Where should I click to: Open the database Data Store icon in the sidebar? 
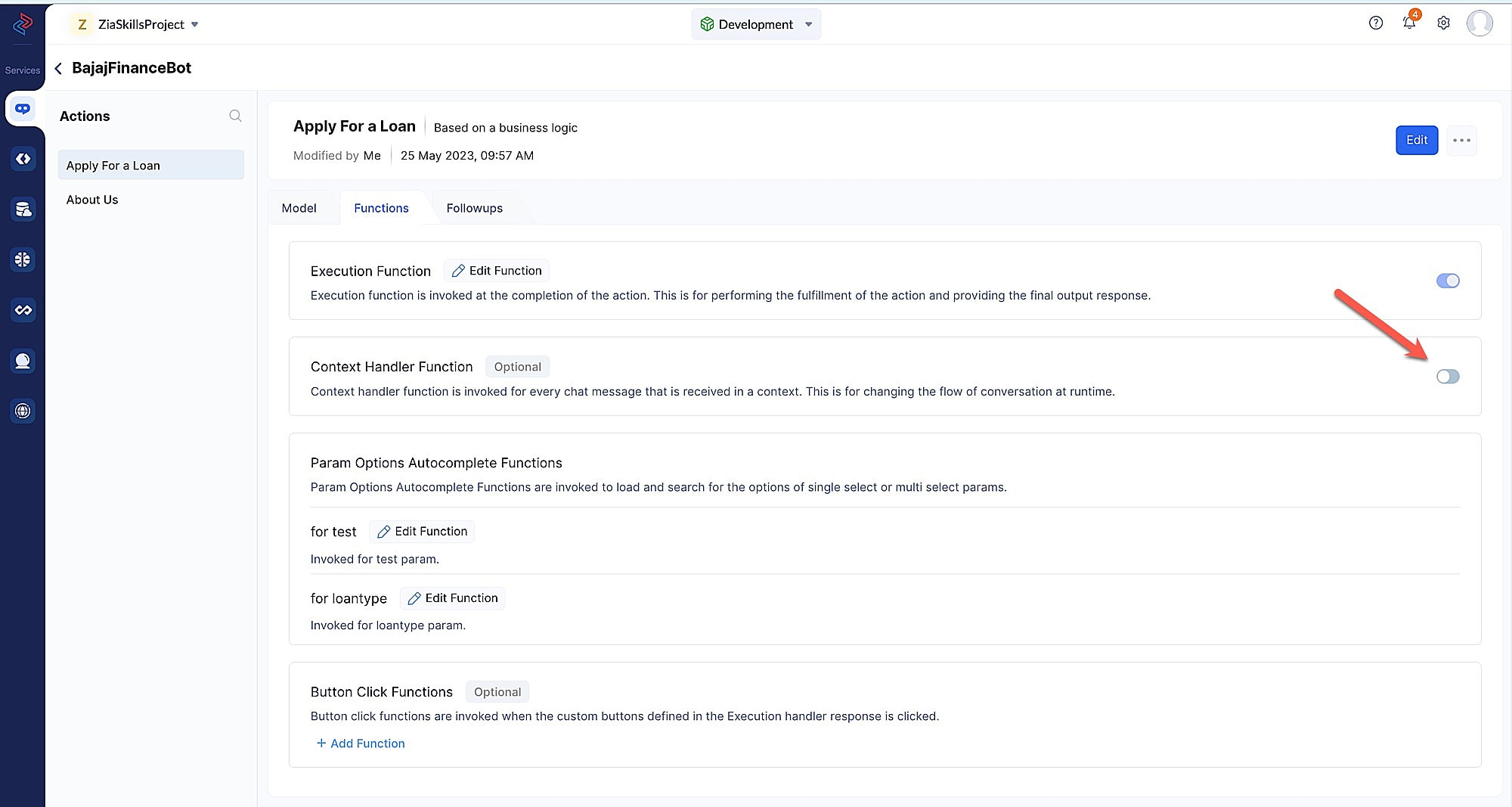click(23, 210)
